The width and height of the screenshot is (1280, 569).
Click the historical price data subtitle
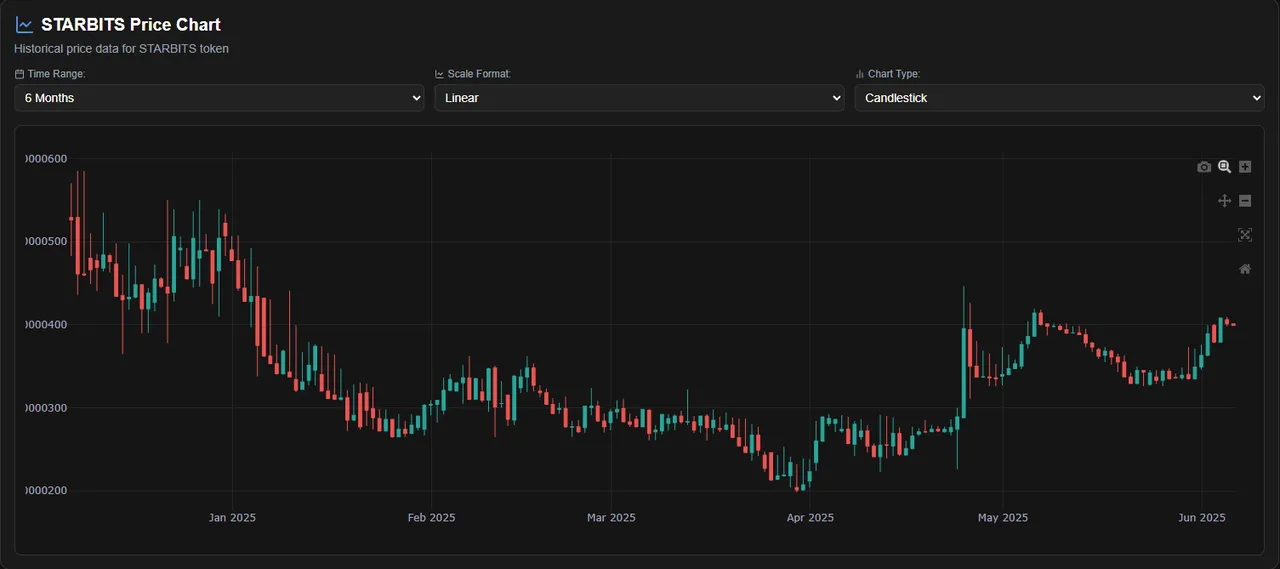coord(121,48)
